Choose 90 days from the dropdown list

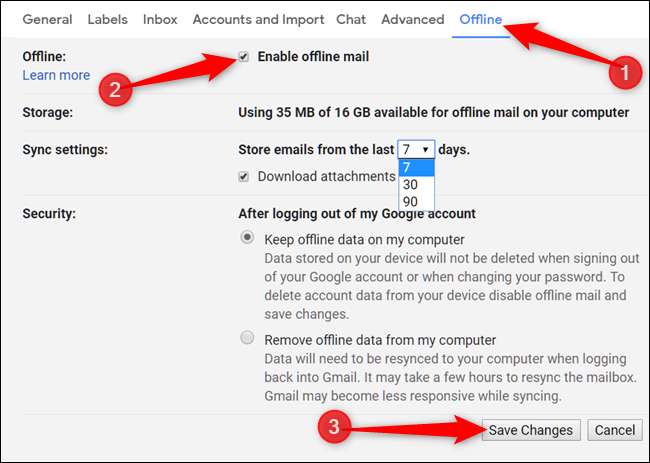(411, 201)
